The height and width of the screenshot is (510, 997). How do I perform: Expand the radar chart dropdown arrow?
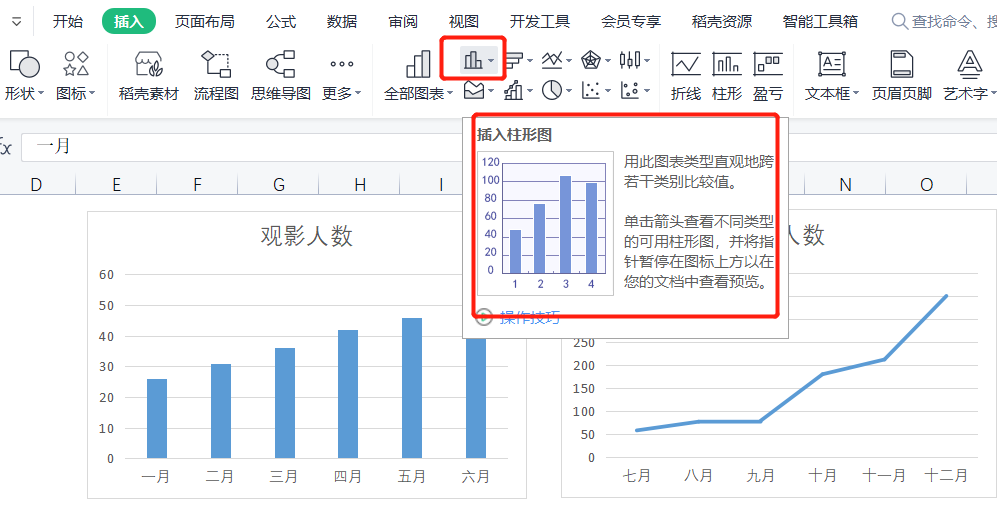pyautogui.click(x=609, y=60)
